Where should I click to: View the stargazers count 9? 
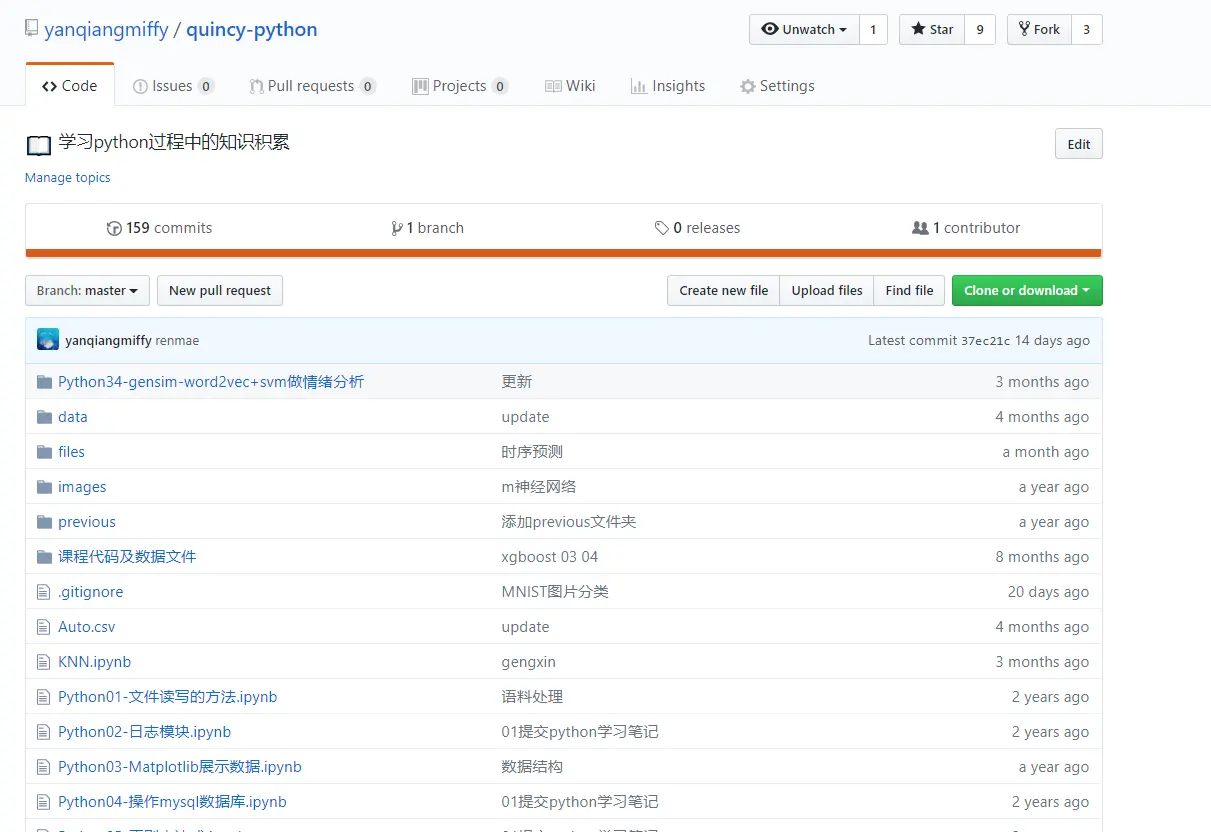980,30
